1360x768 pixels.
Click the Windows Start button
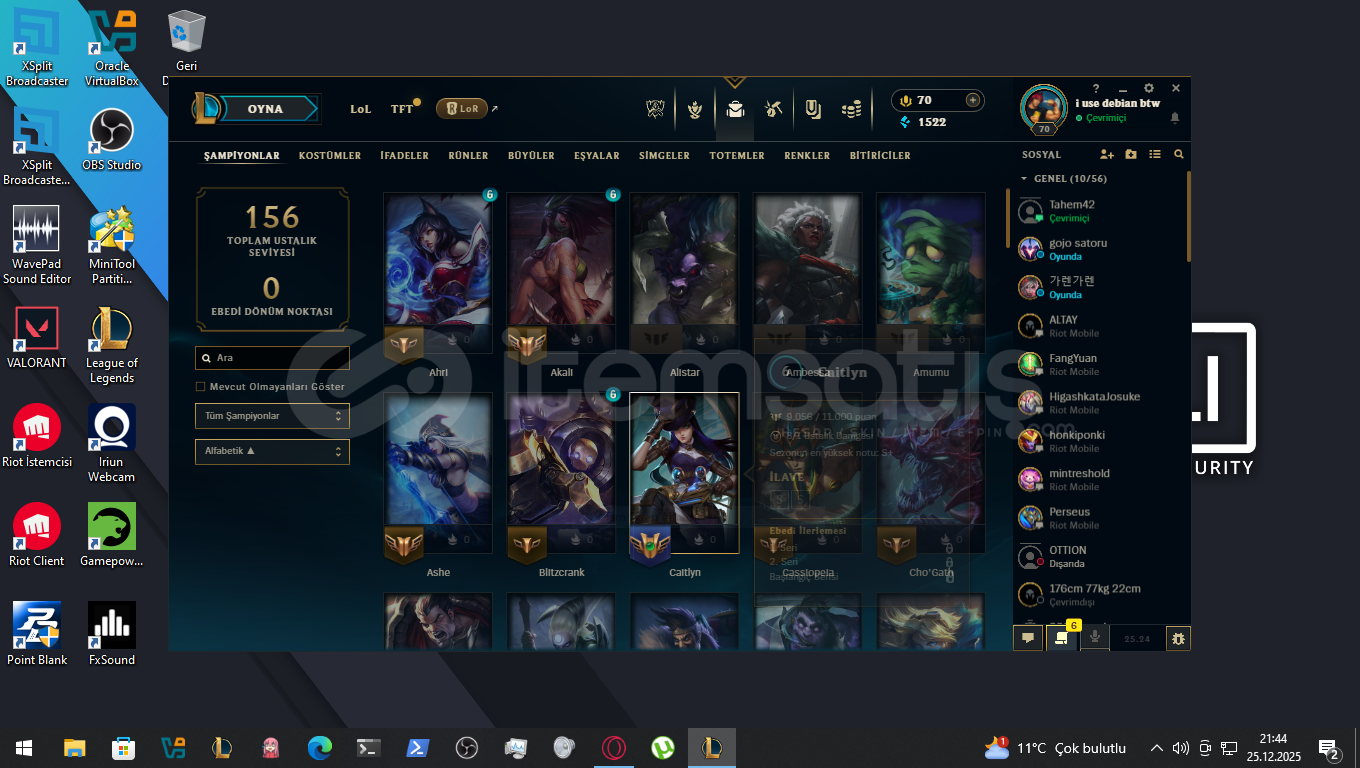point(24,748)
